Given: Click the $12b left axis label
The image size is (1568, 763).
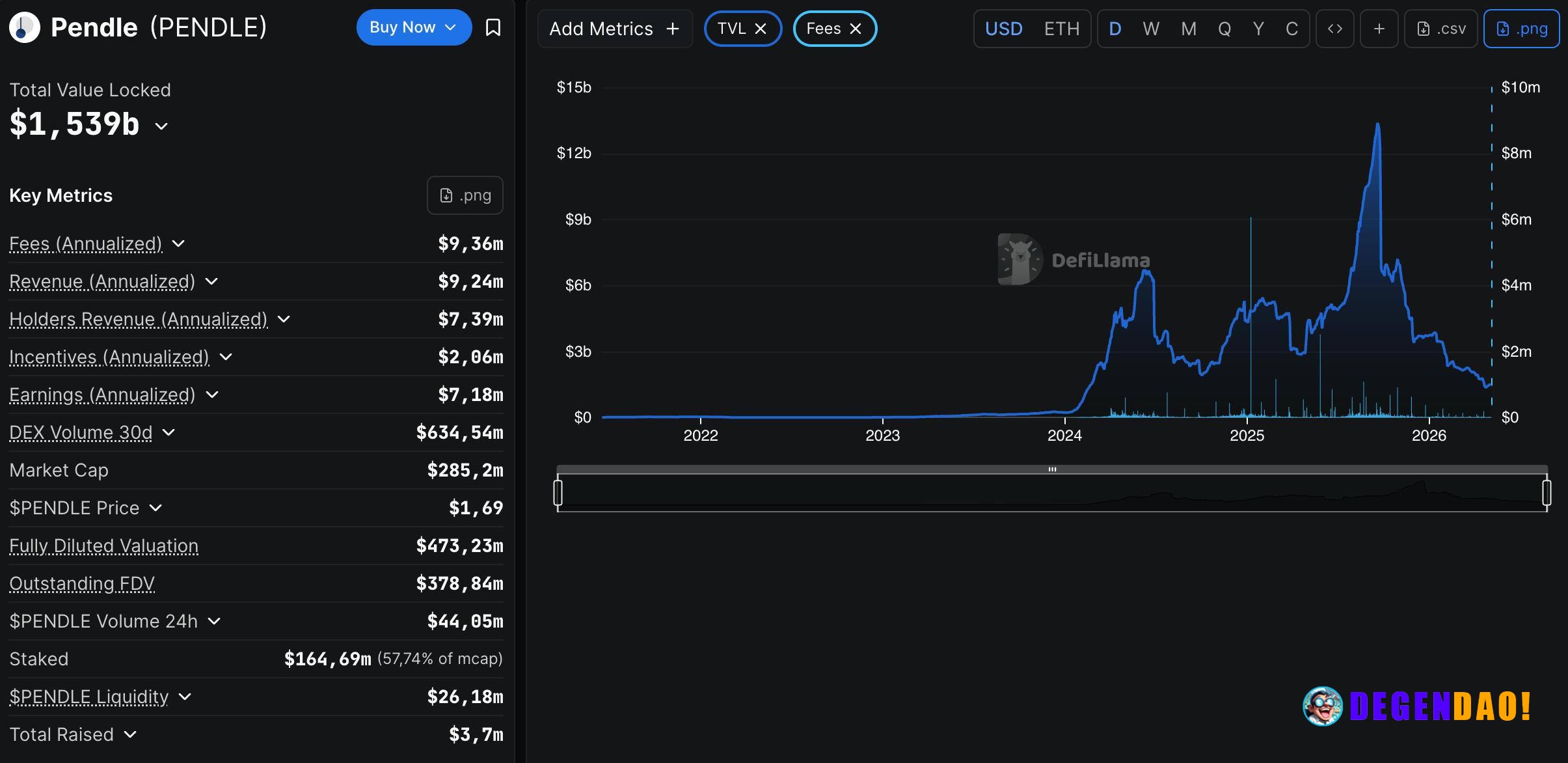Looking at the screenshot, I should click(x=574, y=153).
